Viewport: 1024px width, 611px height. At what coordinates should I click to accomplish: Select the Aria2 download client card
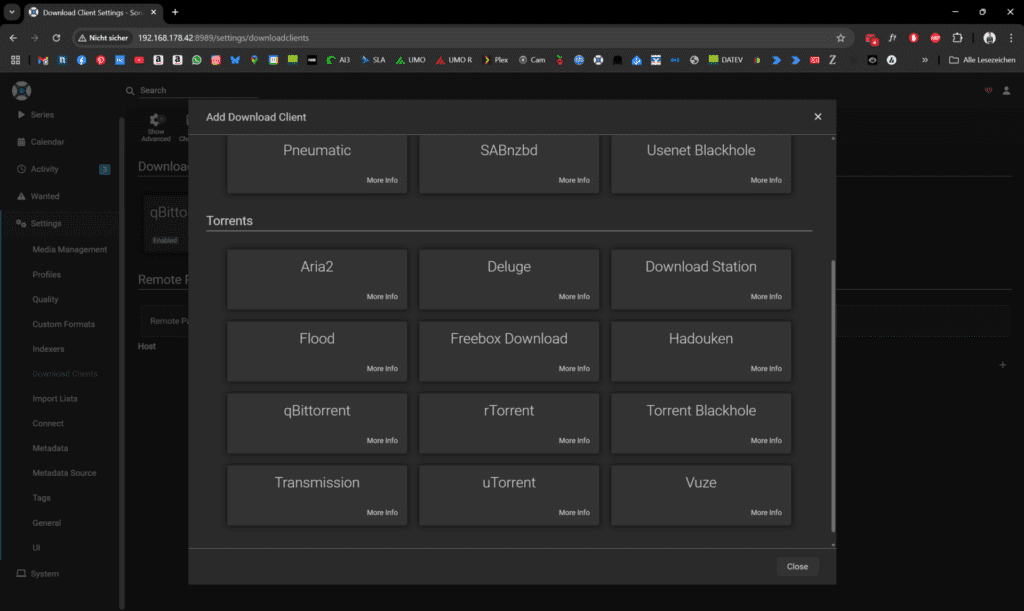click(x=317, y=279)
